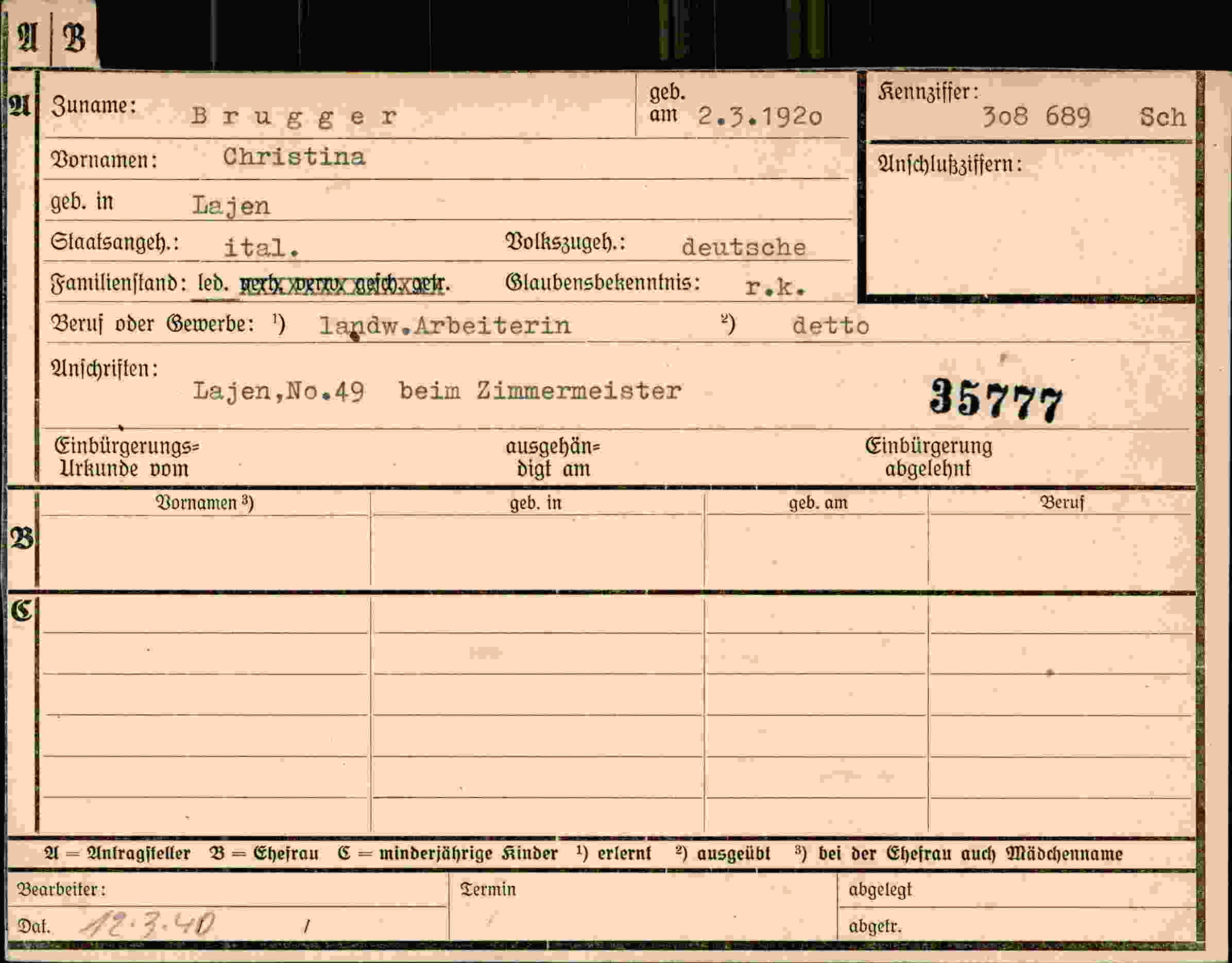
Task: Click the 'abgetr.' label
Action: (875, 926)
